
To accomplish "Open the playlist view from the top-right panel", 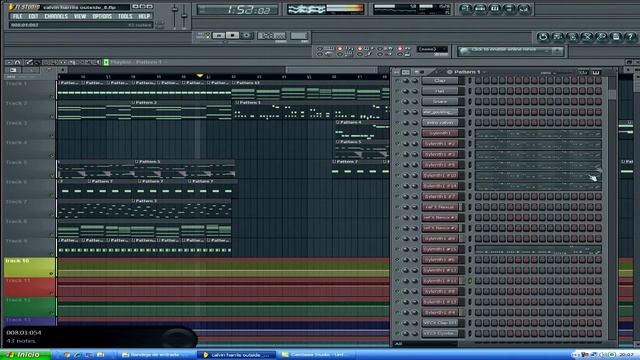I will [466, 9].
